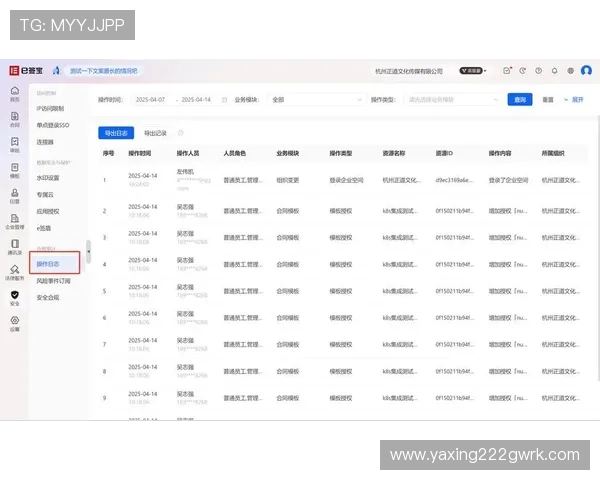Click the 业务模块 column header
The image size is (600, 480).
[288, 153]
